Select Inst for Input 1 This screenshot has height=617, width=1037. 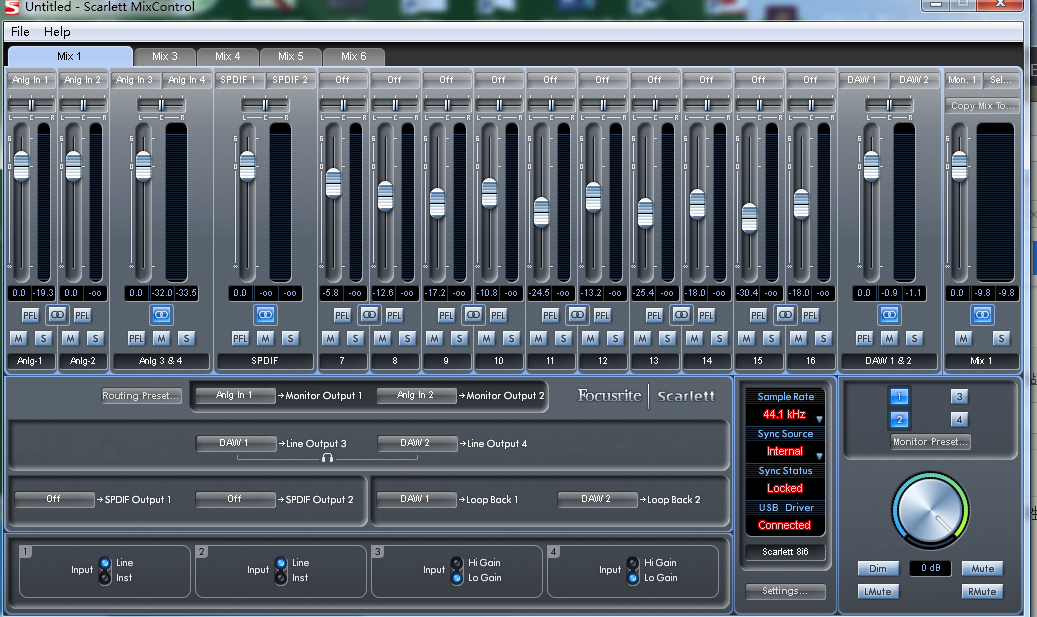pos(105,578)
